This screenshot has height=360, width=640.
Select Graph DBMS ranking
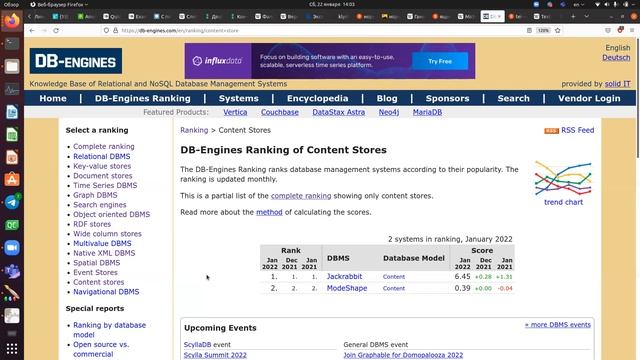point(95,195)
